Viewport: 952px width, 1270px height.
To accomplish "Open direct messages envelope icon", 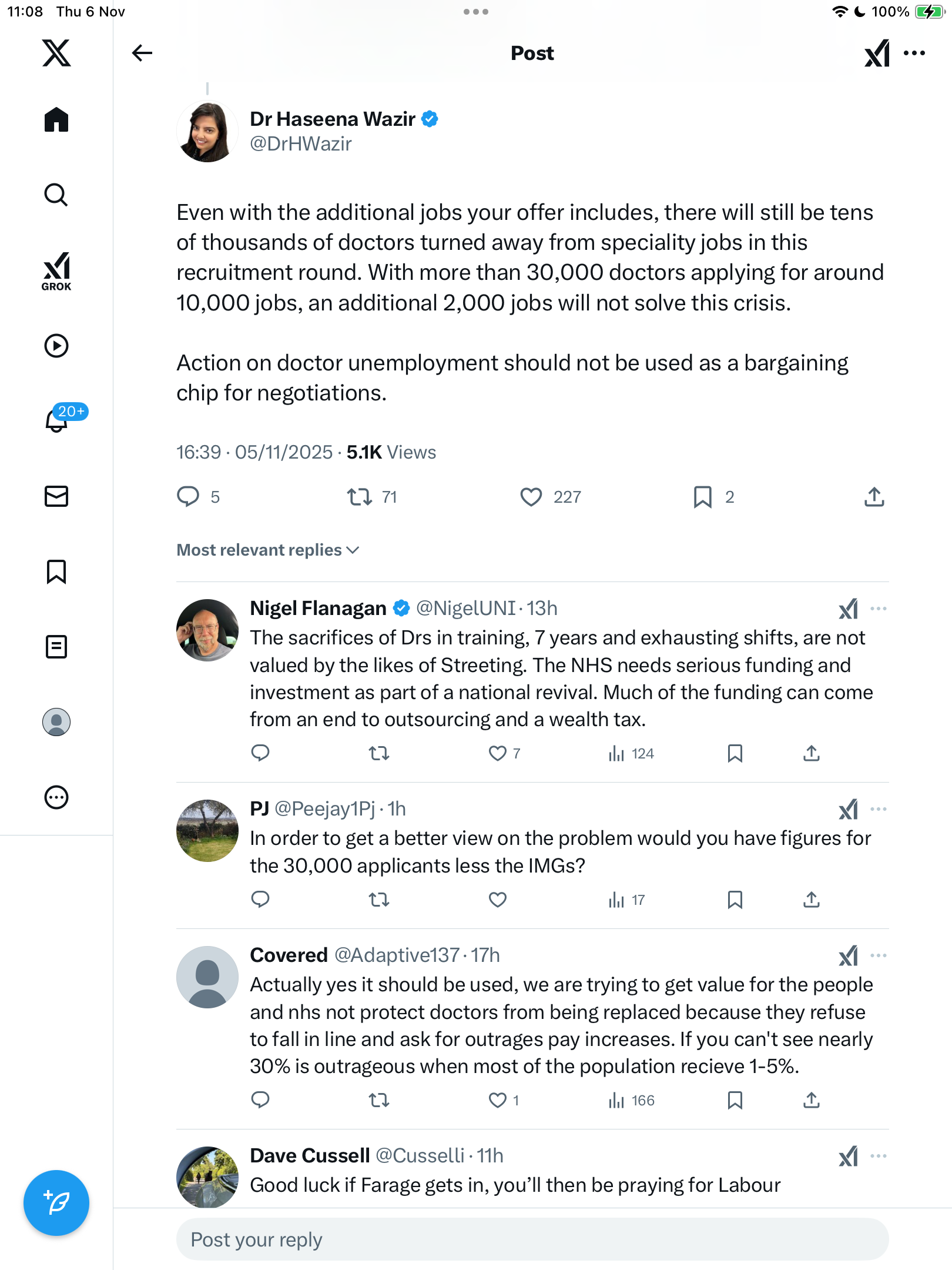I will [x=56, y=496].
